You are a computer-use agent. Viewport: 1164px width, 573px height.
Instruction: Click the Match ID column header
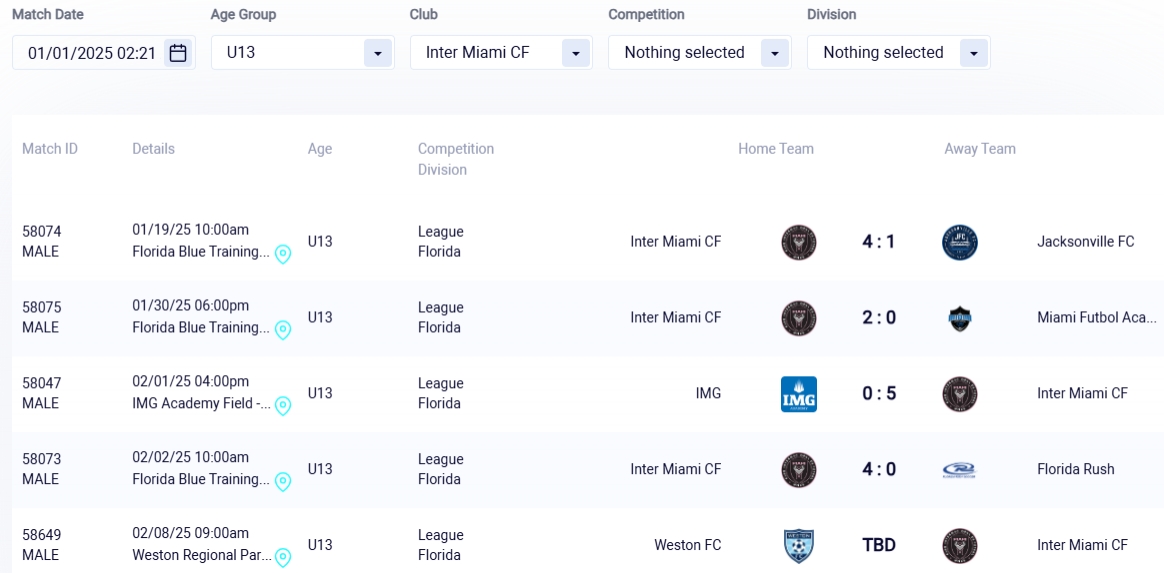(x=50, y=149)
